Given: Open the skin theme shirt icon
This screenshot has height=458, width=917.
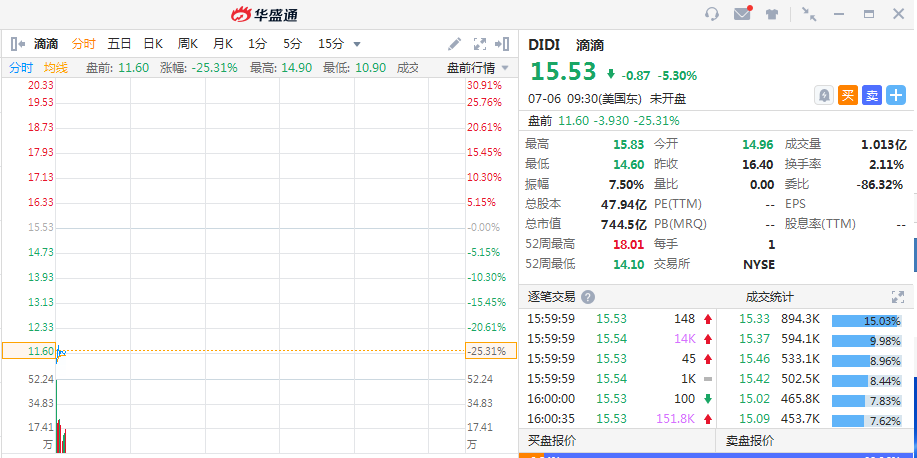Looking at the screenshot, I should [x=772, y=14].
